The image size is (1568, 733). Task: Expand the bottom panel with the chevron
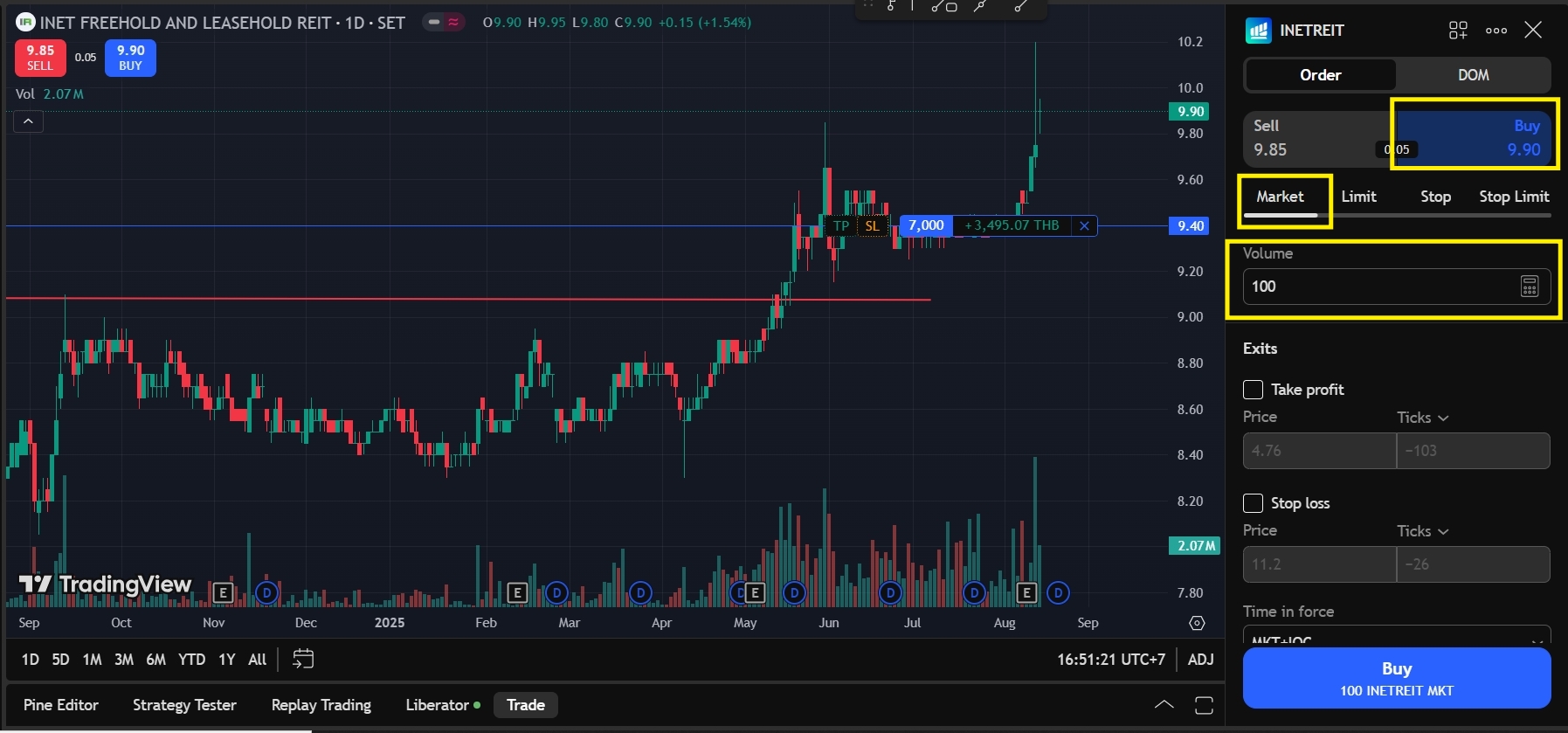pyautogui.click(x=1164, y=705)
